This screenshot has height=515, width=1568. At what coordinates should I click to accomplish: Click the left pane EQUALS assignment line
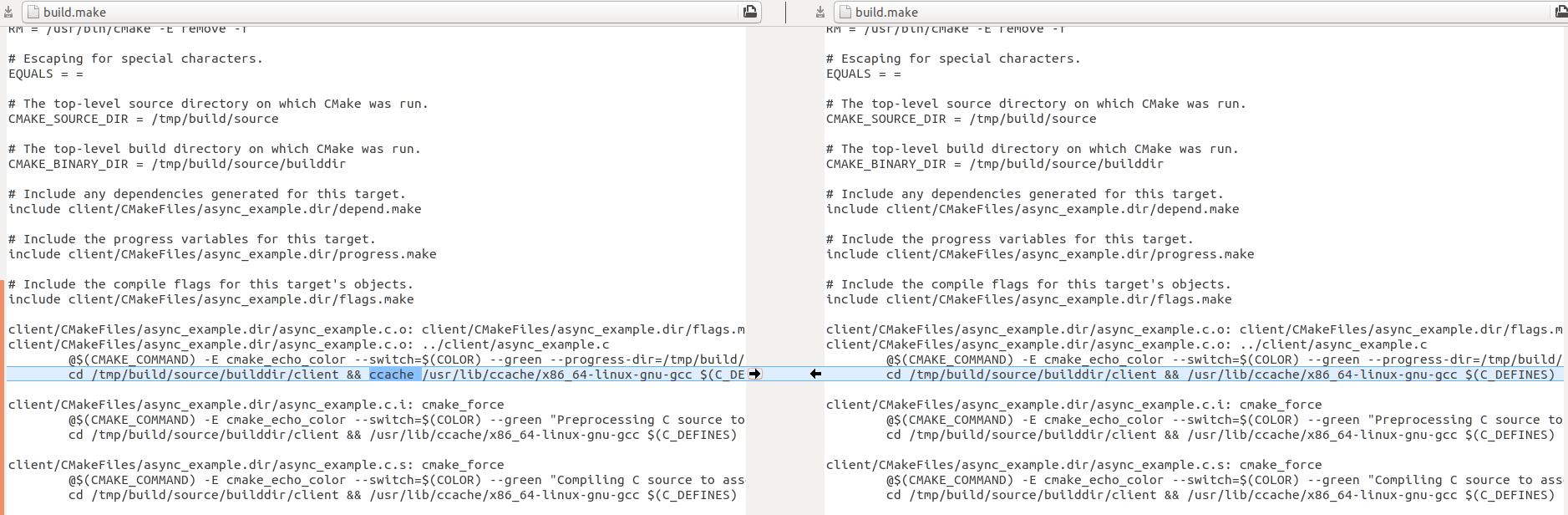(46, 74)
